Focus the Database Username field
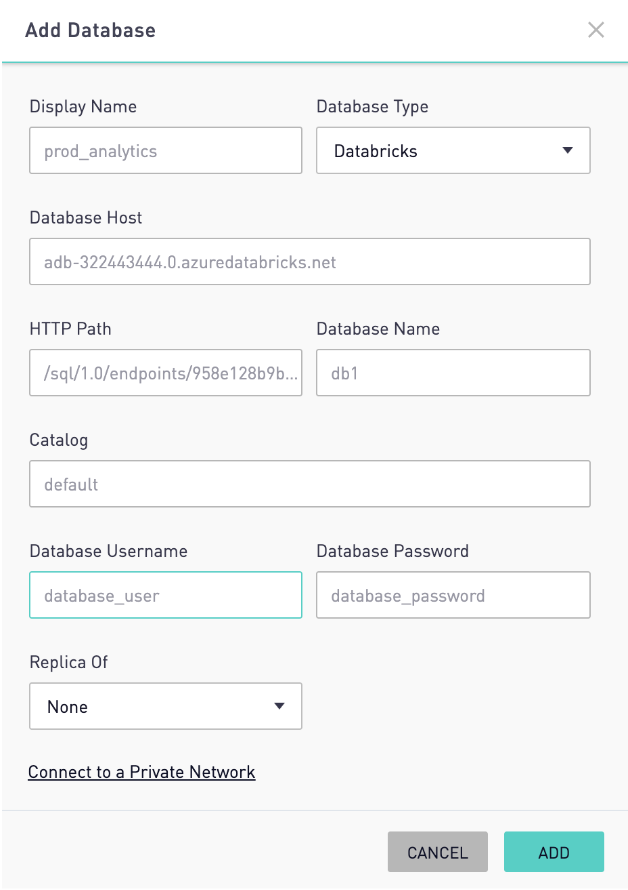Image resolution: width=628 pixels, height=890 pixels. tap(166, 595)
